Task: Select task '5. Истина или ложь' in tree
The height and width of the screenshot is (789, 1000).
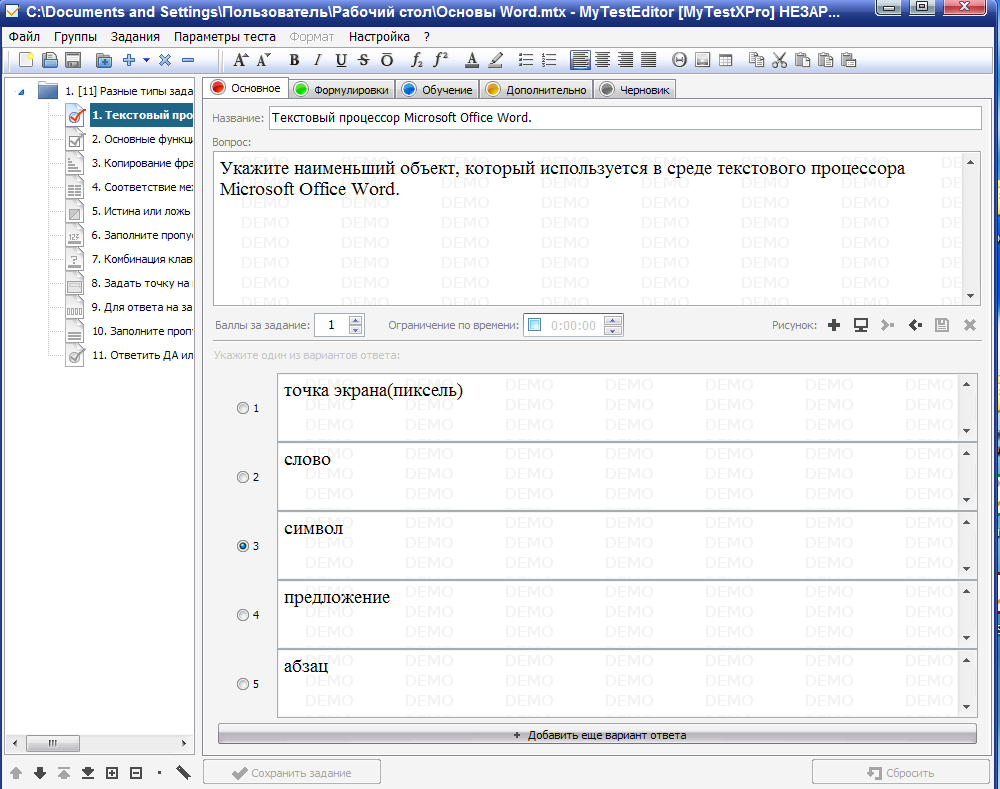Action: 141,211
